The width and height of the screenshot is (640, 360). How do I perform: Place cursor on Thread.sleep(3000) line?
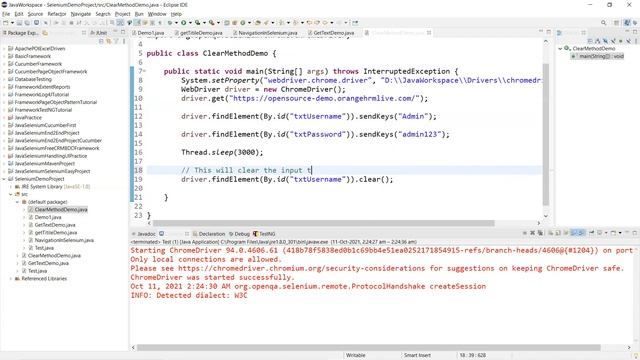point(222,152)
